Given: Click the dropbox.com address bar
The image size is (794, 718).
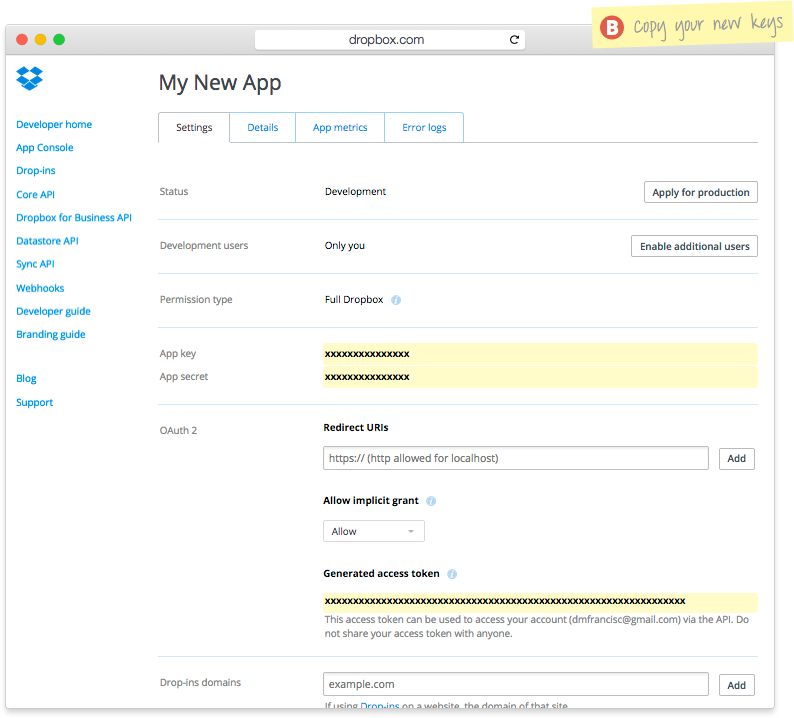Looking at the screenshot, I should [x=389, y=39].
